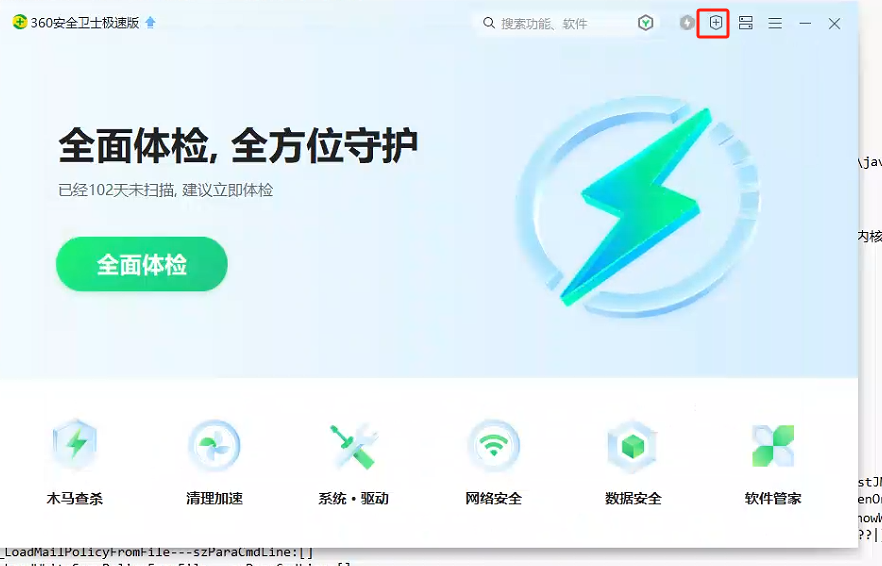
Task: Click the shield-plus icon in red box
Action: point(716,23)
